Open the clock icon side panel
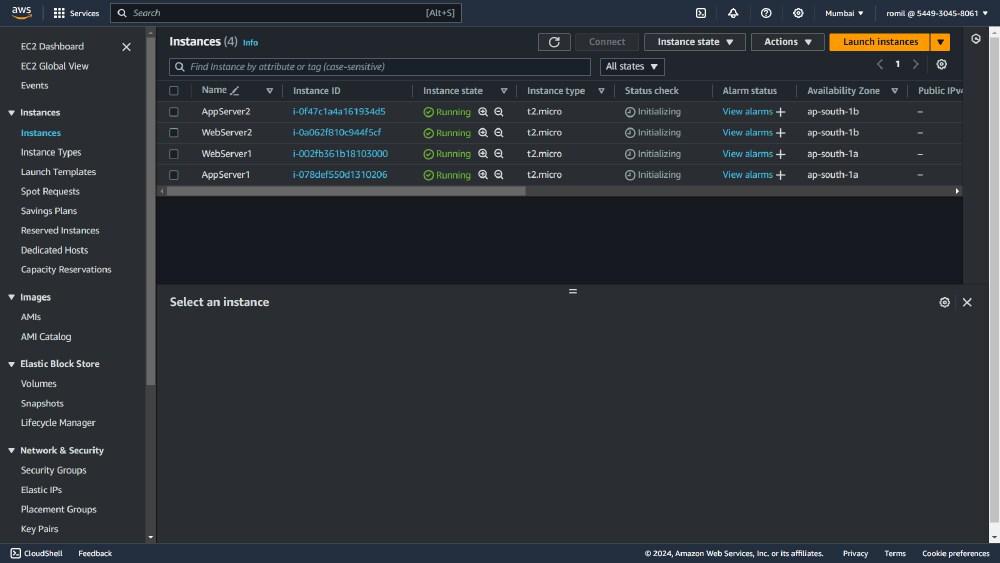Viewport: 1000px width, 563px height. click(x=976, y=40)
